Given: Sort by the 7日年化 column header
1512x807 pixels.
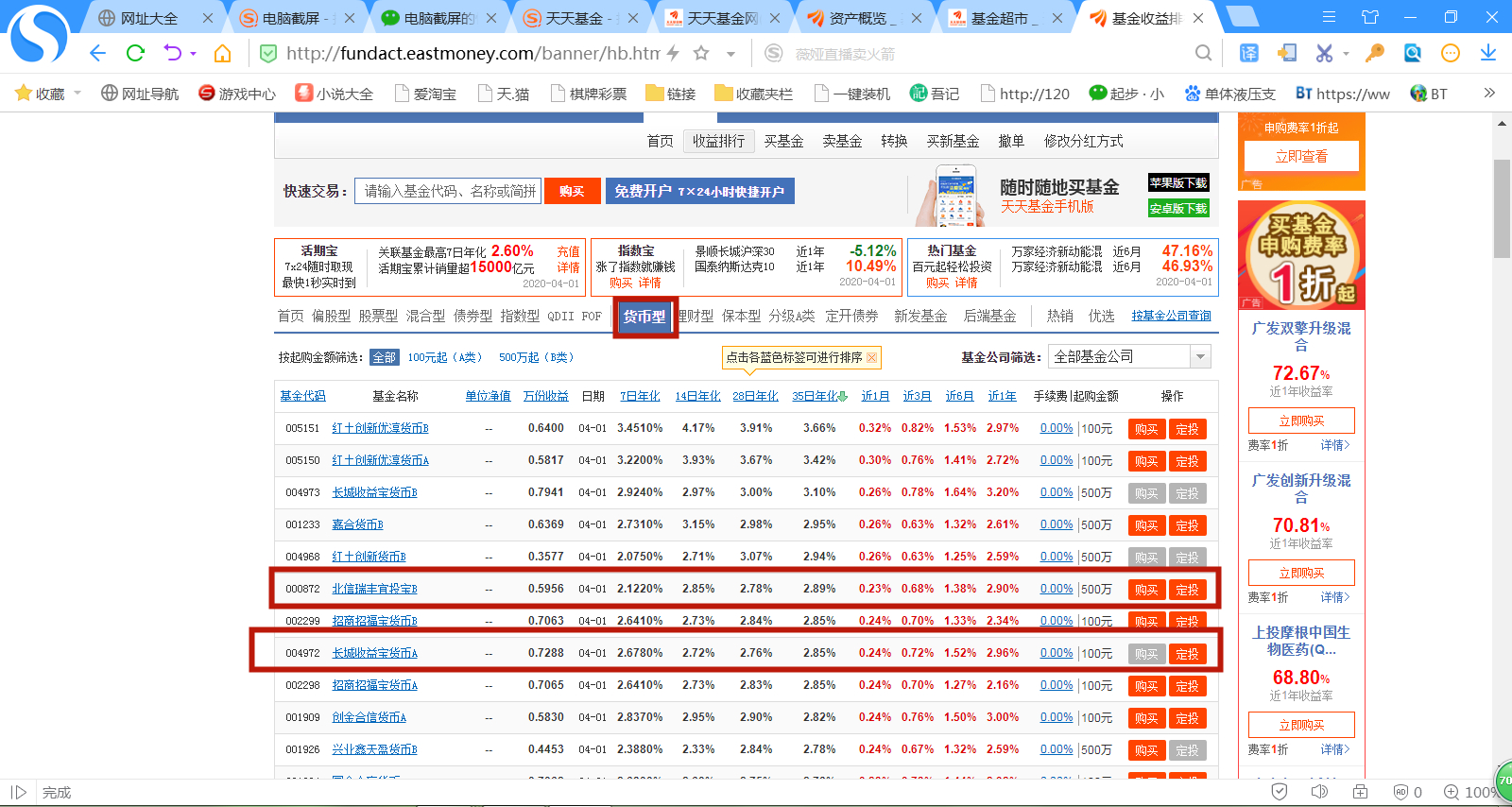Looking at the screenshot, I should (x=640, y=396).
